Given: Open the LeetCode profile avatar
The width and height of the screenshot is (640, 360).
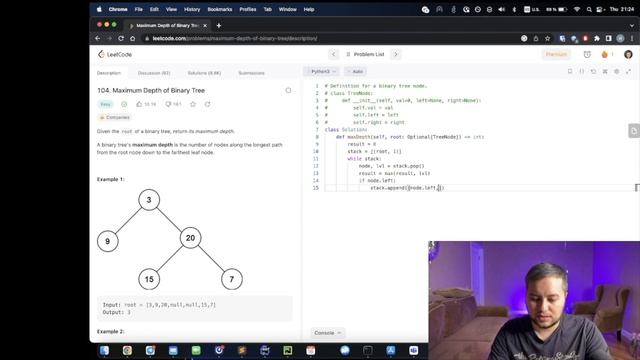Looking at the screenshot, I should click(628, 54).
